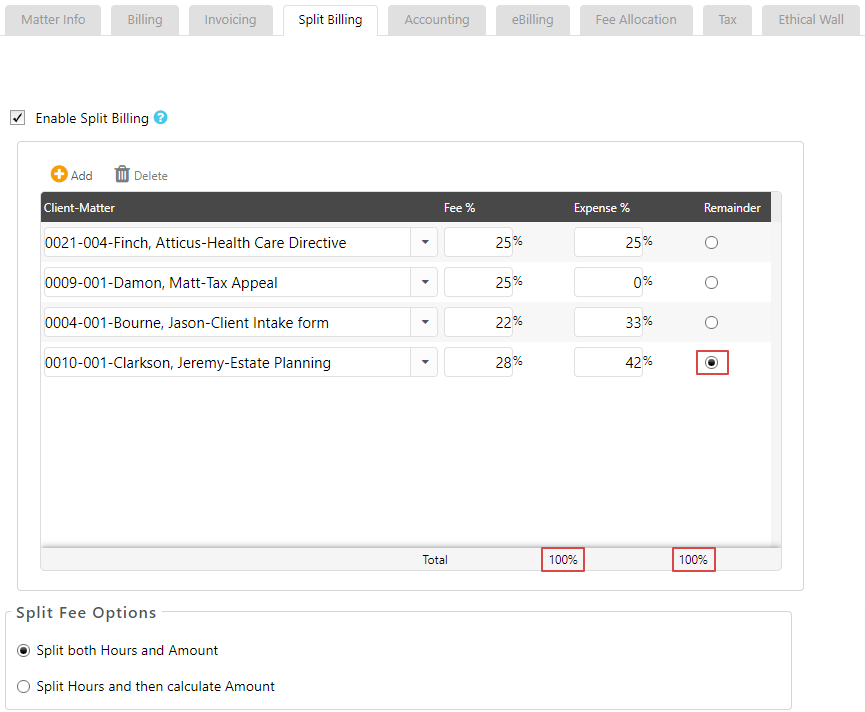Image resolution: width=865 pixels, height=712 pixels.
Task: Select Remainder radio for Damon, Matt row
Action: click(711, 283)
